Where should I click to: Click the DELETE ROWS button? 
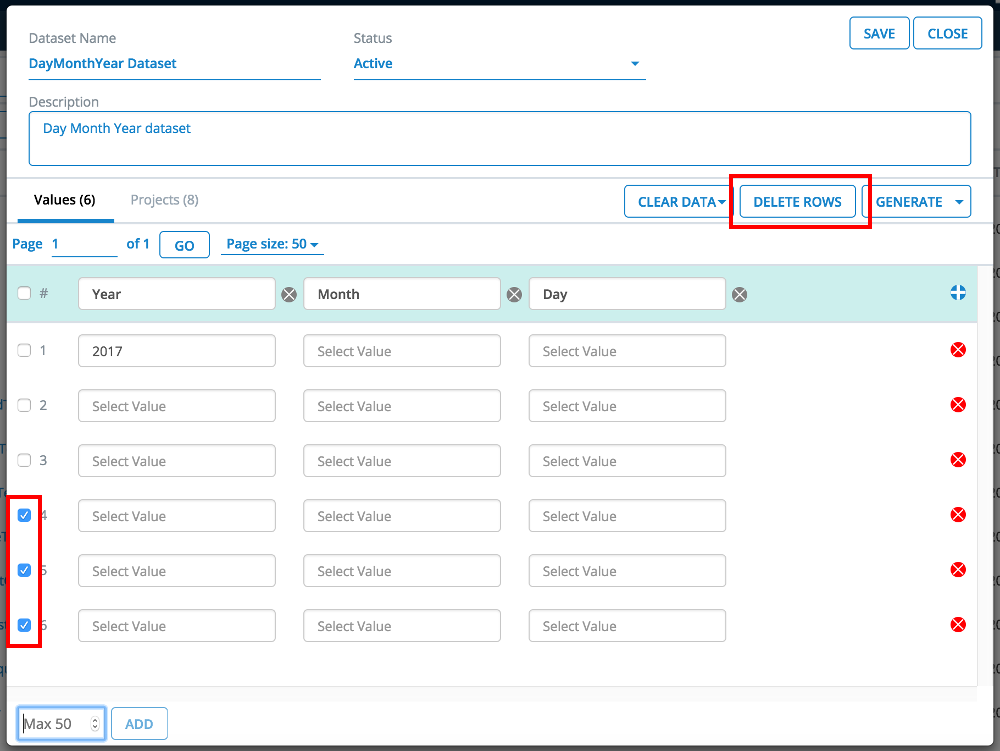pos(797,202)
